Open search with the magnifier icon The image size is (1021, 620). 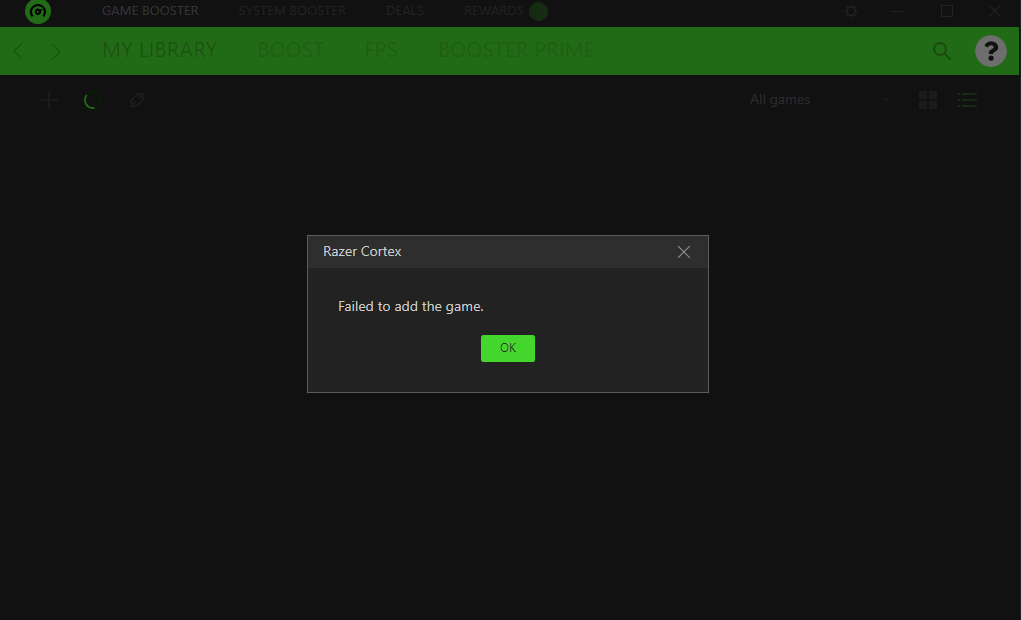coord(942,51)
